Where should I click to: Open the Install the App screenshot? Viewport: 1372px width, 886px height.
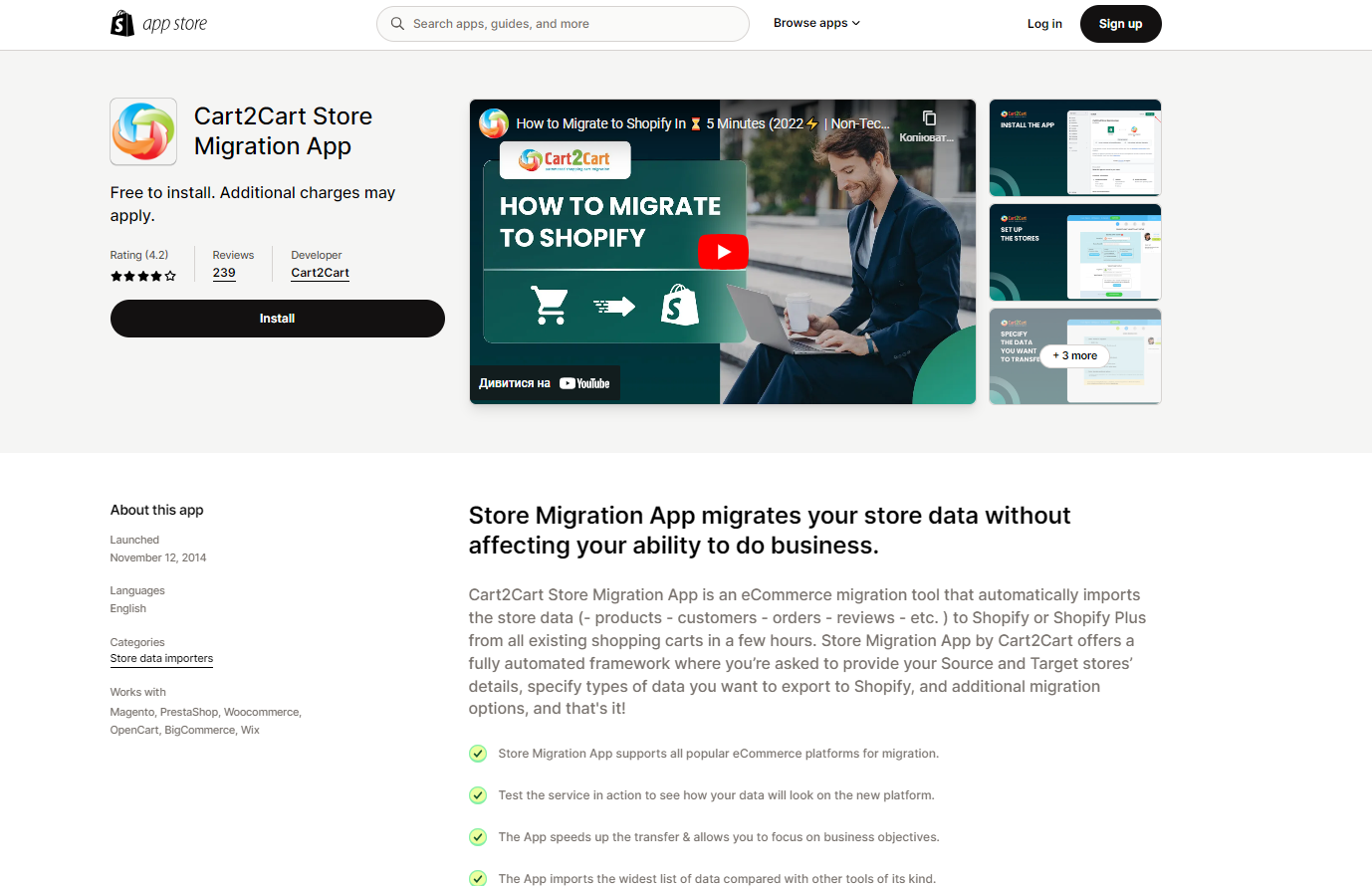point(1075,147)
